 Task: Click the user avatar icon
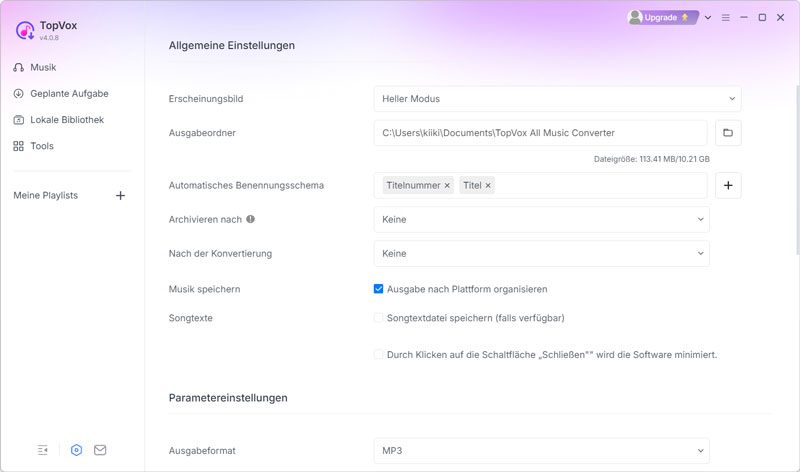(x=635, y=17)
